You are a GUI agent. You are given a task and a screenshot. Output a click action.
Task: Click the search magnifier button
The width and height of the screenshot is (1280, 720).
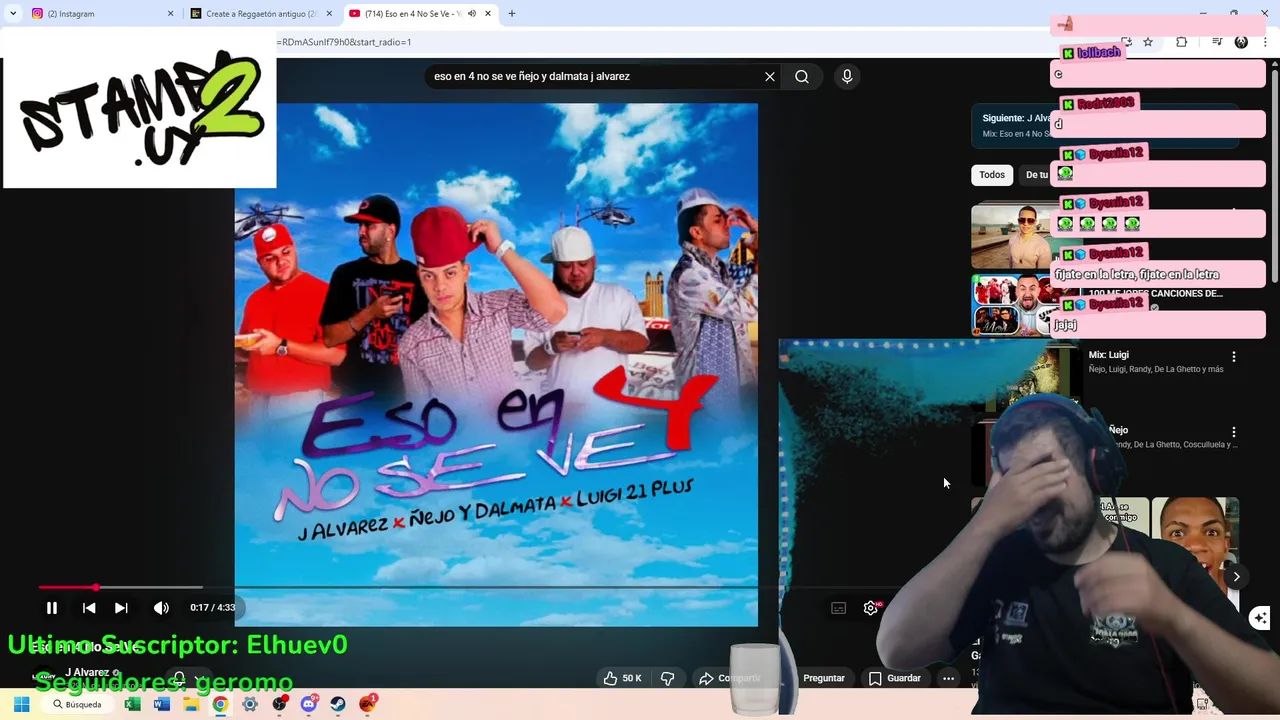(x=802, y=76)
